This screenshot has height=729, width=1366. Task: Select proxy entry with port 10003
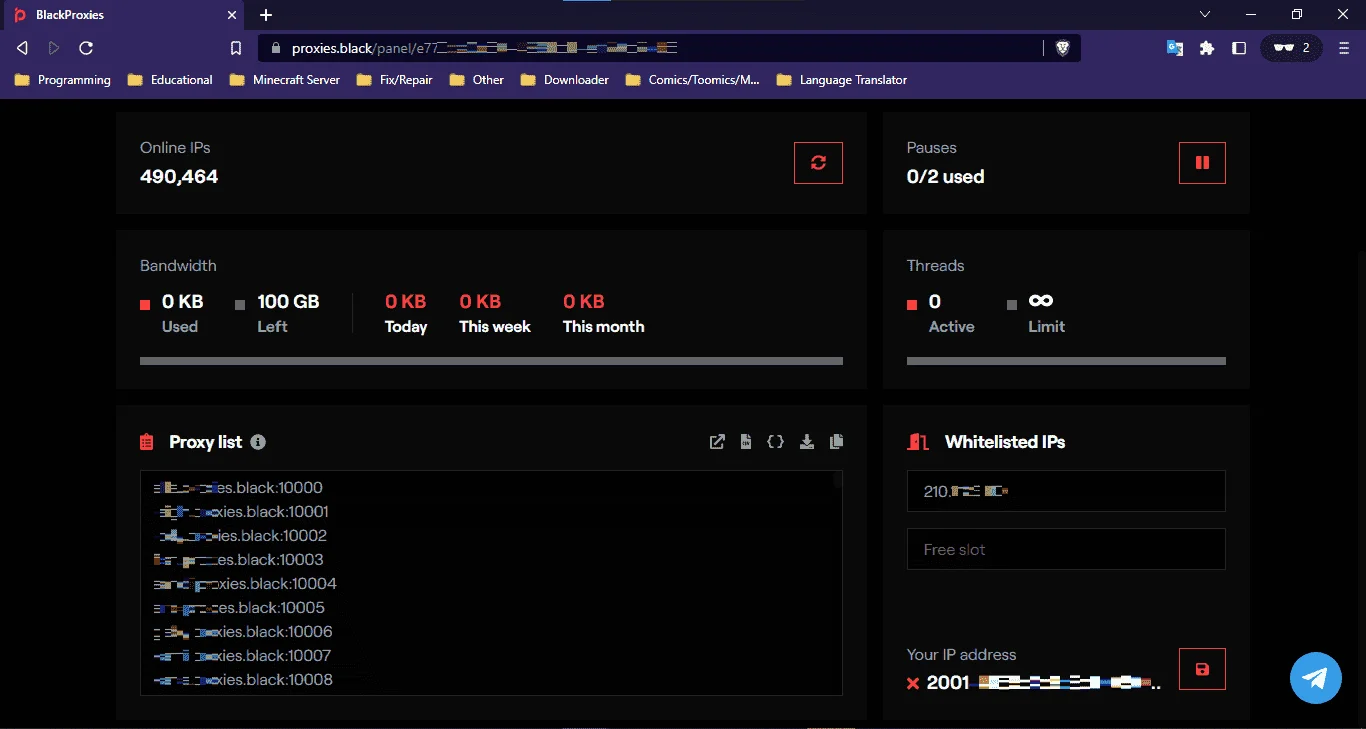coord(238,560)
